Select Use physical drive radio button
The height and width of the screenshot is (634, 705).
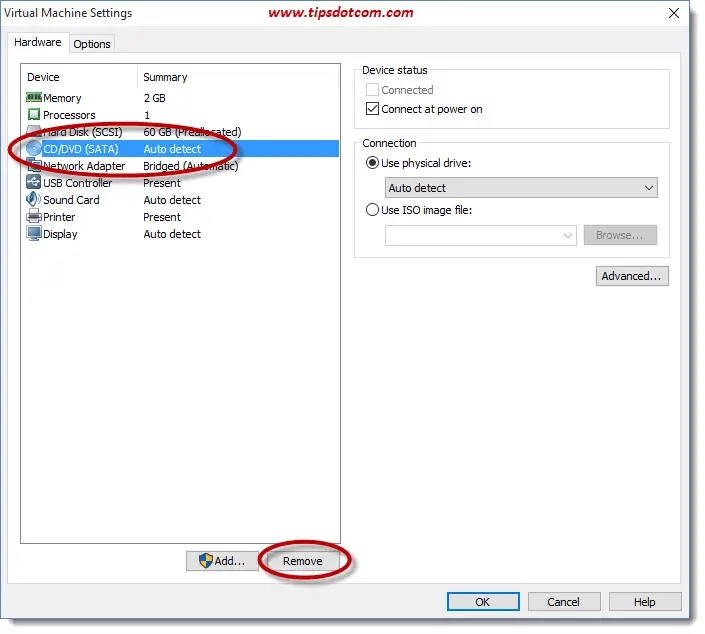(x=372, y=163)
